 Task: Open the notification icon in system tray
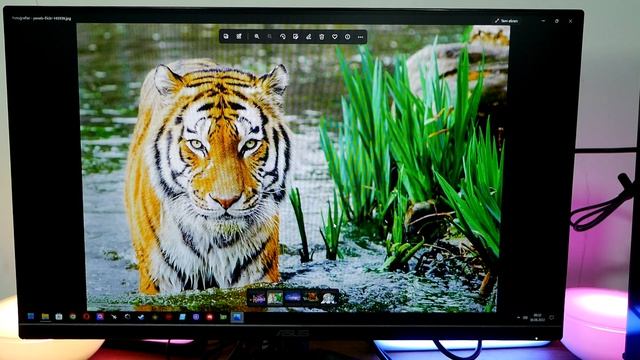pos(552,318)
